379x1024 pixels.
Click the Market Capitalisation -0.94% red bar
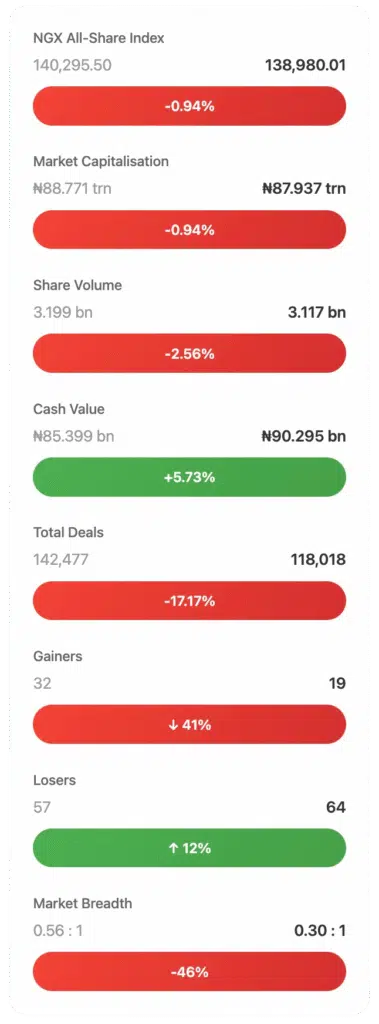tap(190, 230)
